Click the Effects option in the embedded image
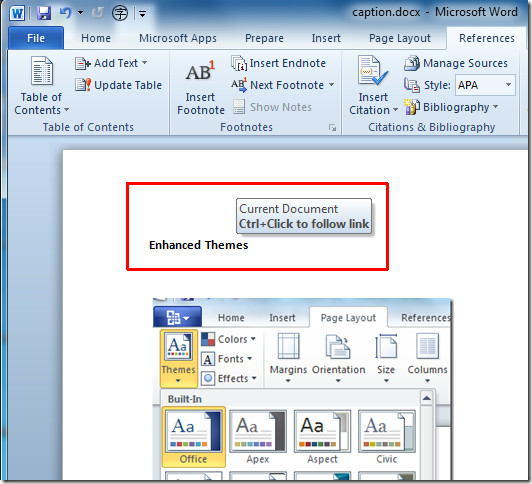This screenshot has width=532, height=484. click(x=229, y=378)
